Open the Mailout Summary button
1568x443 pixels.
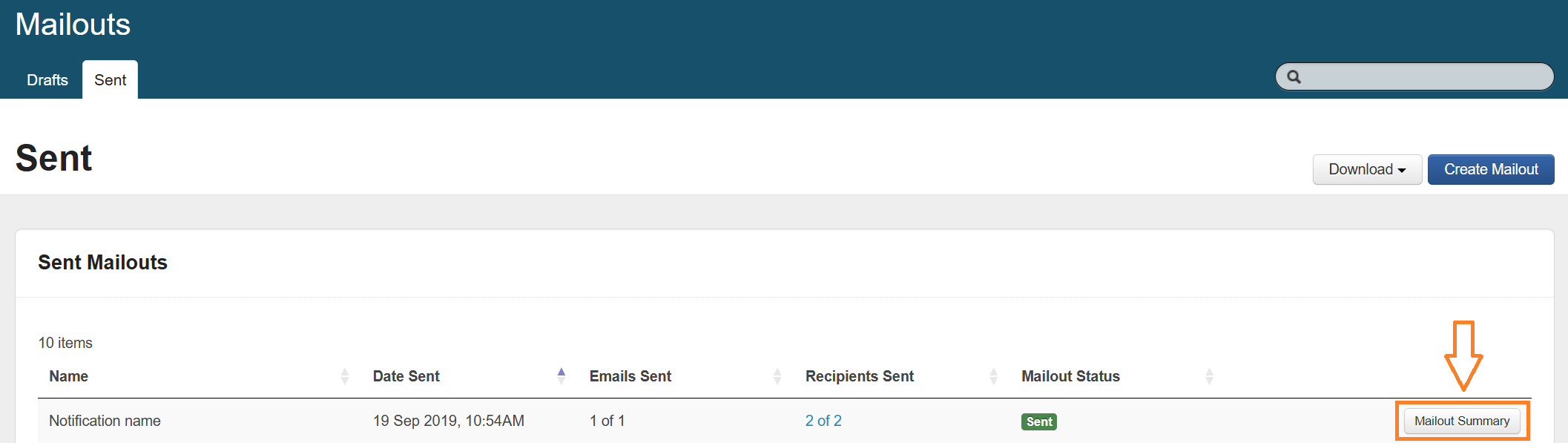1461,421
